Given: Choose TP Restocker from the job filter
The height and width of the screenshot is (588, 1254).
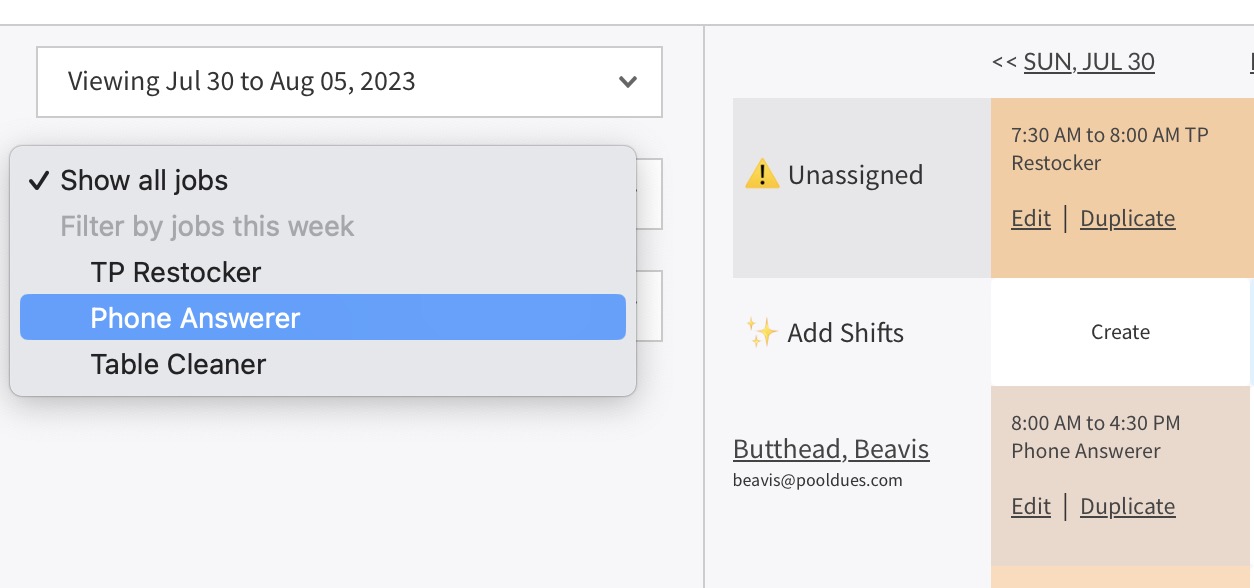Looking at the screenshot, I should point(176,273).
